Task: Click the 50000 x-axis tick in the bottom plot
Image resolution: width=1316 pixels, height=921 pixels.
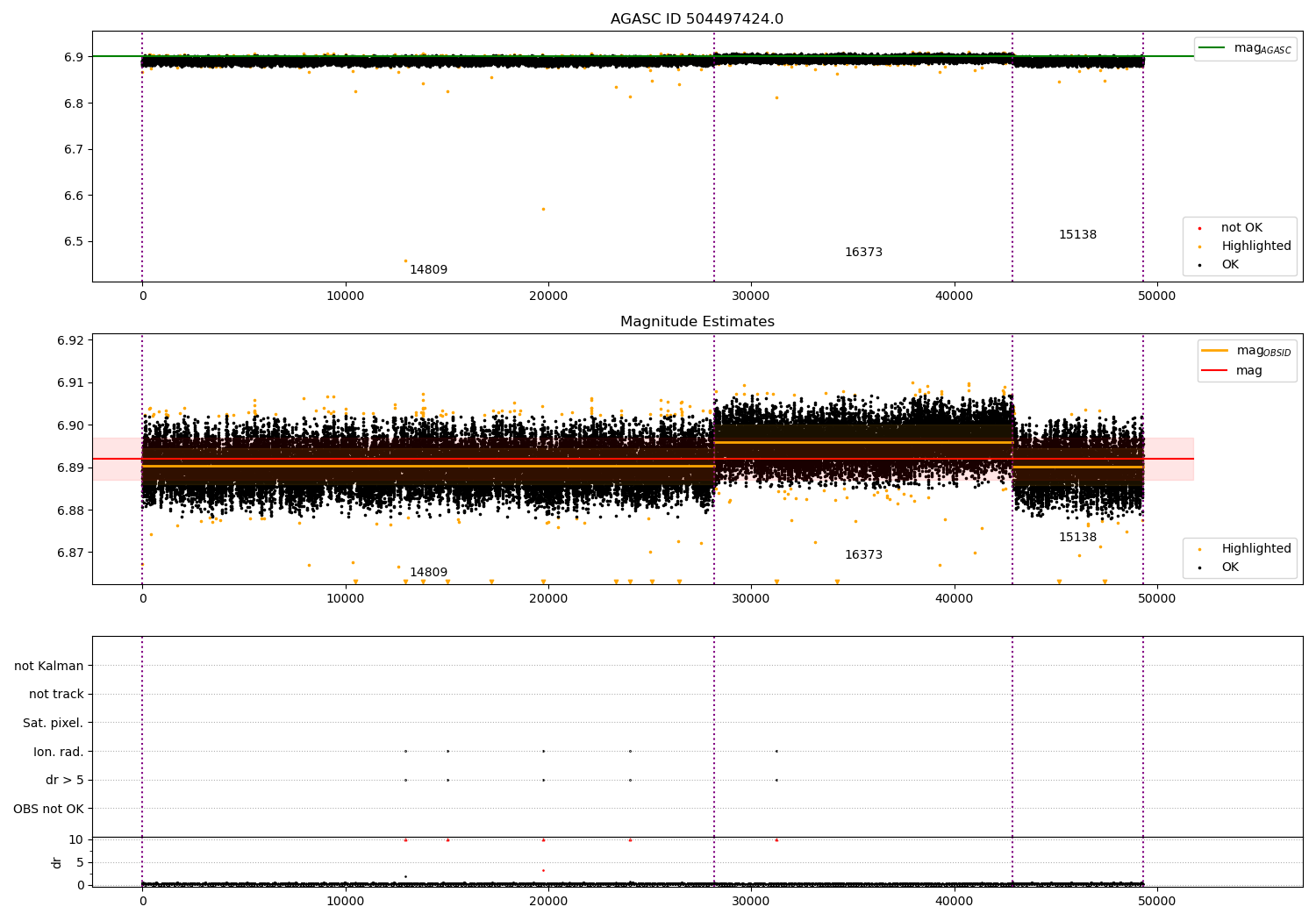Action: pyautogui.click(x=1156, y=901)
